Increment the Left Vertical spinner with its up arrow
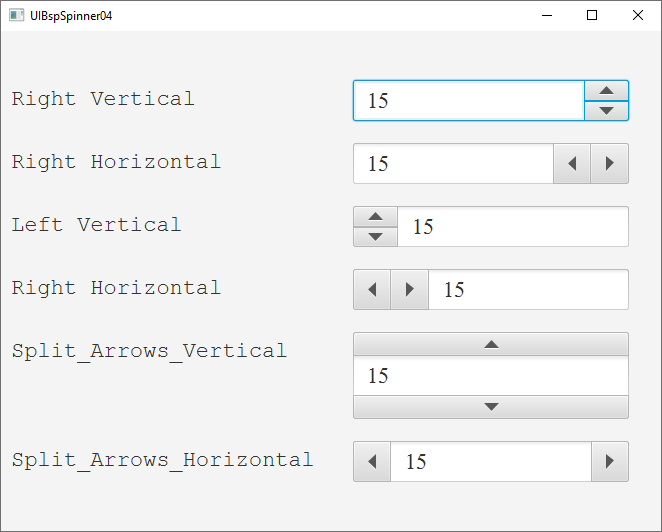The image size is (662, 532). [x=376, y=217]
